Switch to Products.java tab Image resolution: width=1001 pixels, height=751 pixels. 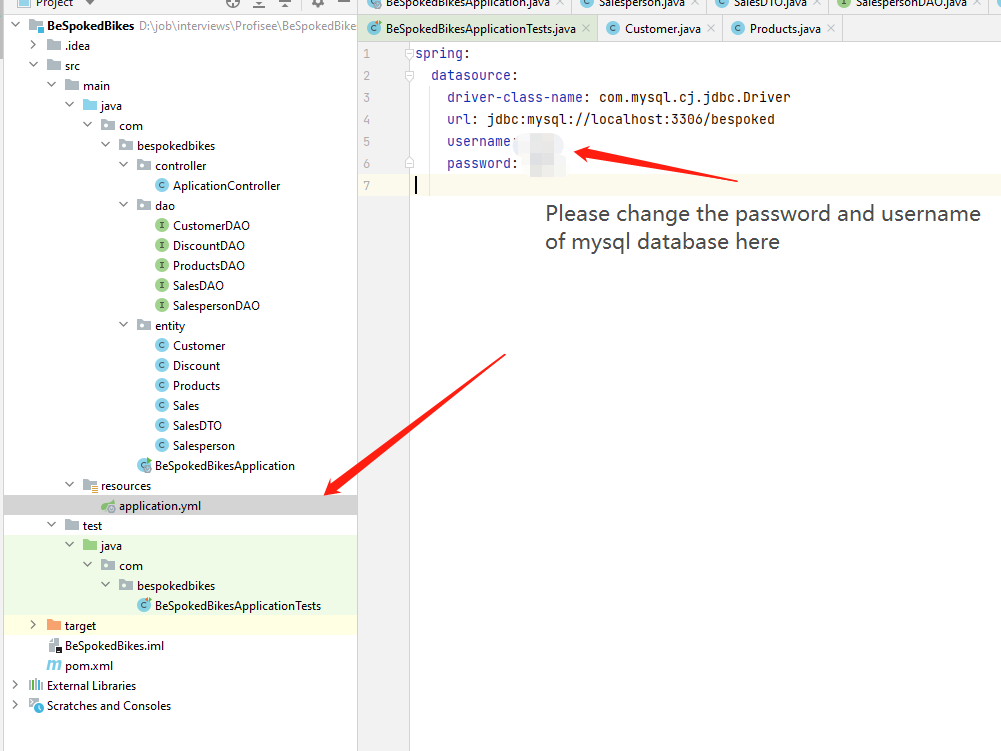pyautogui.click(x=785, y=29)
